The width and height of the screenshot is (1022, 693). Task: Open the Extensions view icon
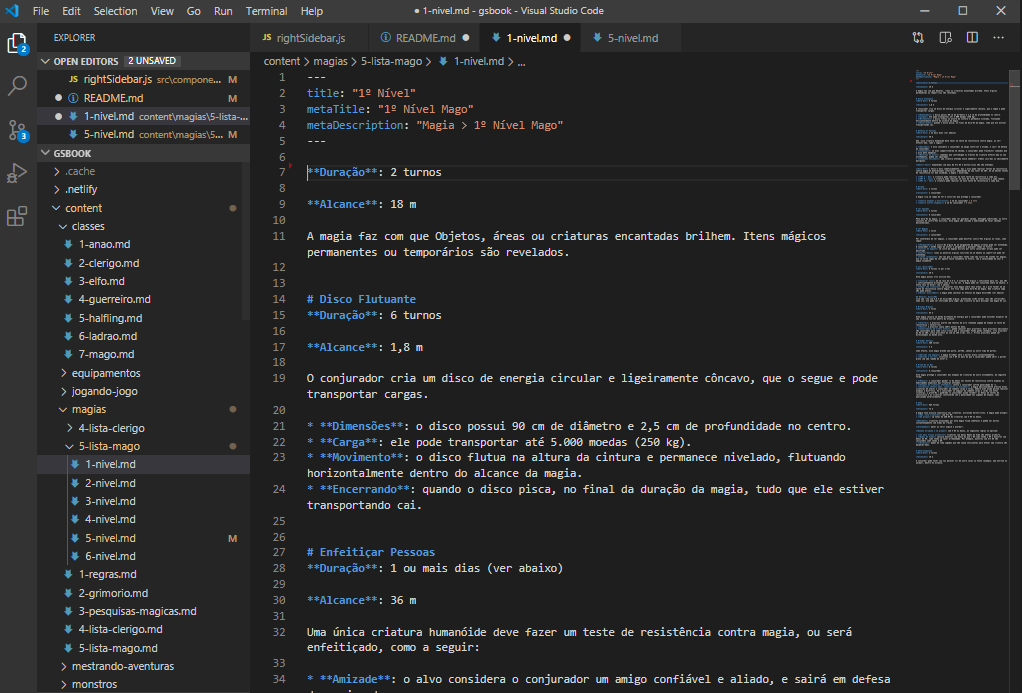(18, 216)
